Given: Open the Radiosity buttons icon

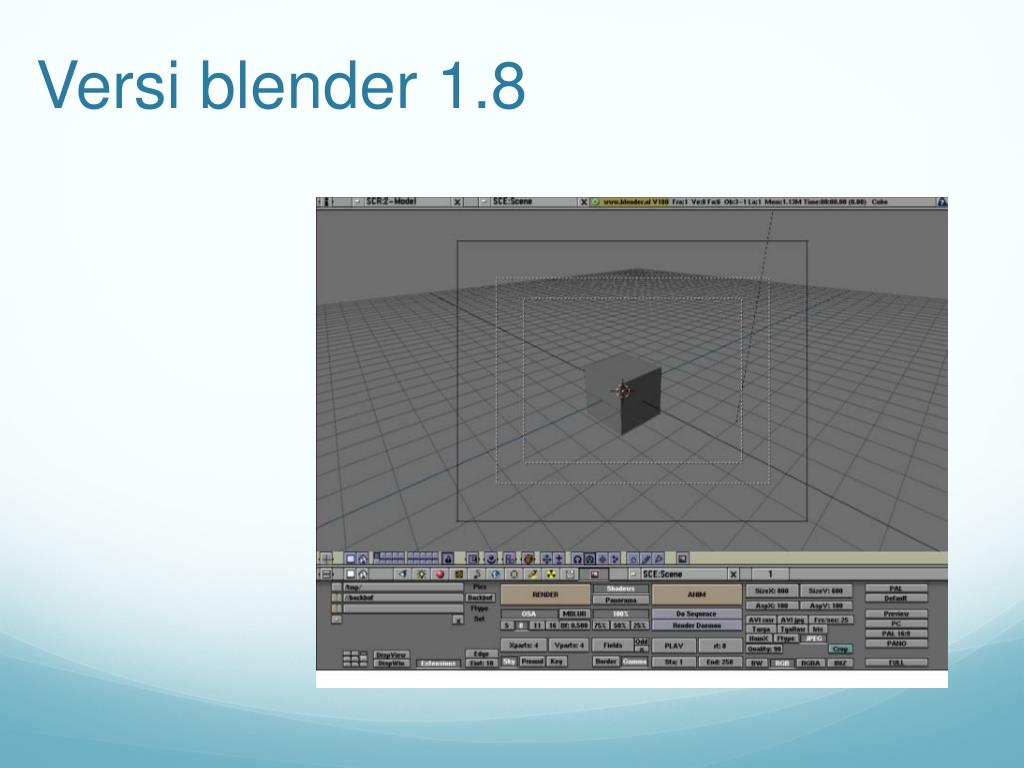Looking at the screenshot, I should click(551, 574).
